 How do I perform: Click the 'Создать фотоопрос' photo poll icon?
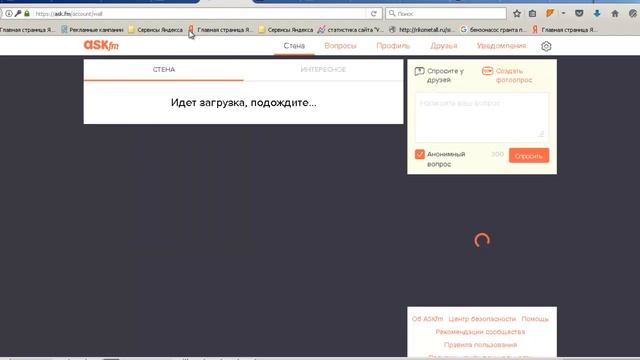click(487, 71)
